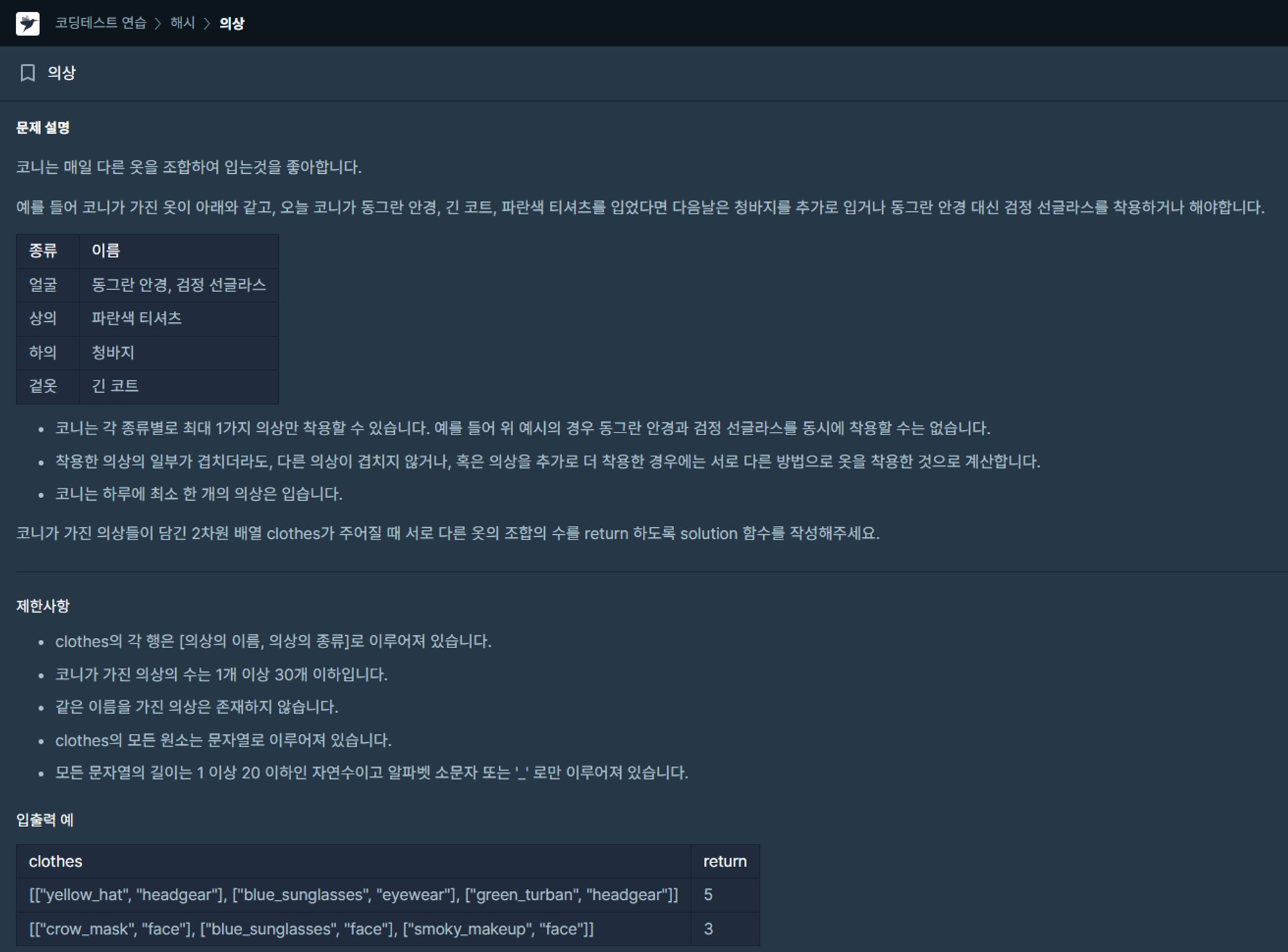Click the current 의상 breadcrumb item

click(x=231, y=24)
